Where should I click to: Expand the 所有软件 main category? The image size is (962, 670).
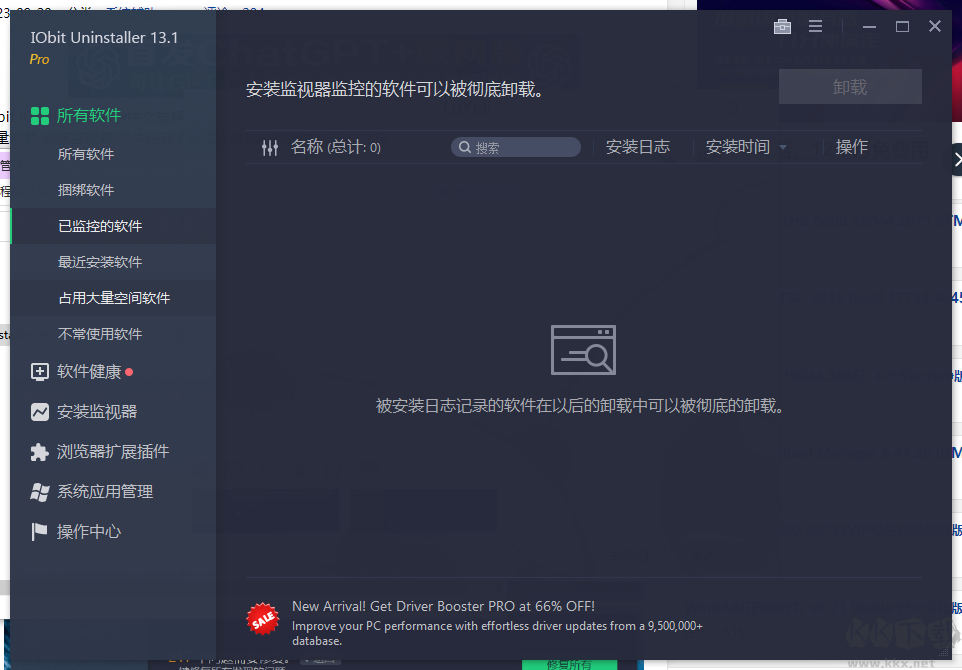pos(89,115)
